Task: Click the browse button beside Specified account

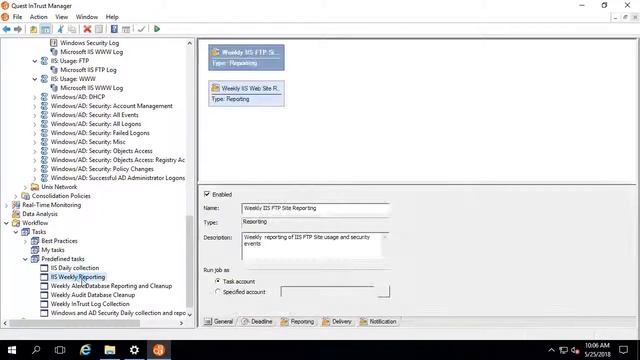Action: point(384,291)
